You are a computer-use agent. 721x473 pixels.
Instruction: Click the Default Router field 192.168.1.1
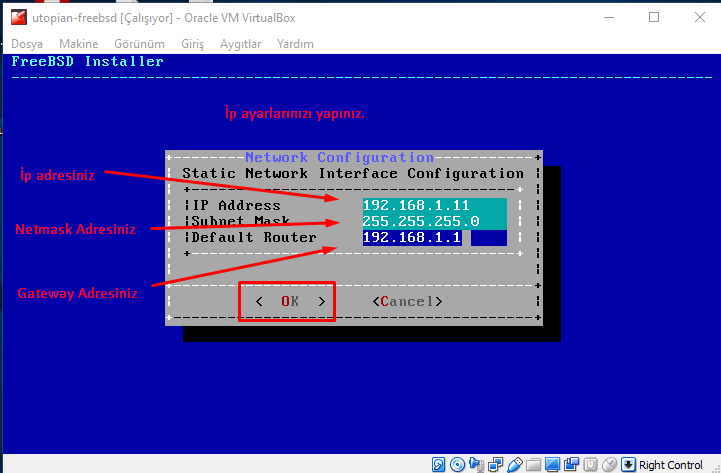(x=435, y=237)
